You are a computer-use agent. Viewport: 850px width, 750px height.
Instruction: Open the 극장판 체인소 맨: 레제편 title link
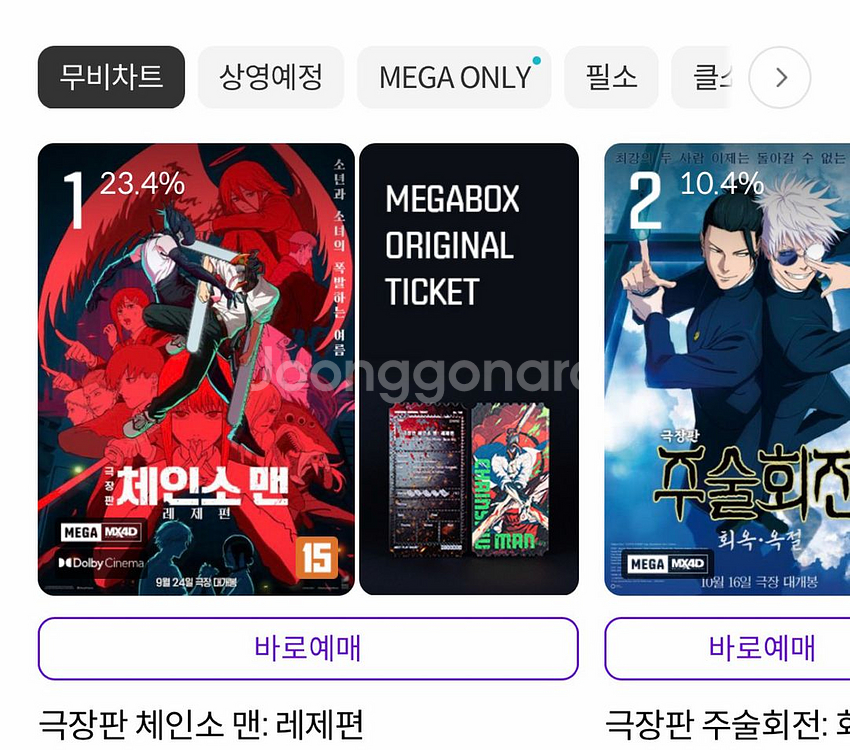pos(201,725)
